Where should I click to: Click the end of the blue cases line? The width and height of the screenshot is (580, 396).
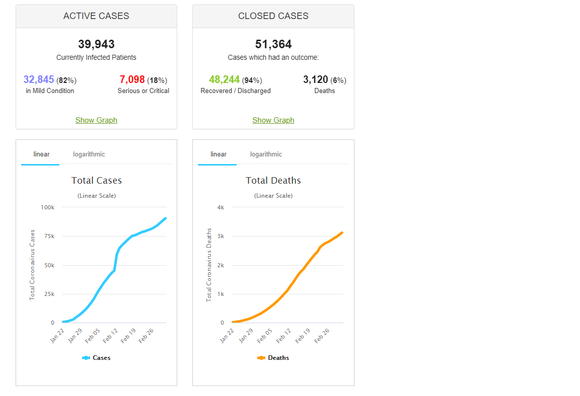coord(165,218)
